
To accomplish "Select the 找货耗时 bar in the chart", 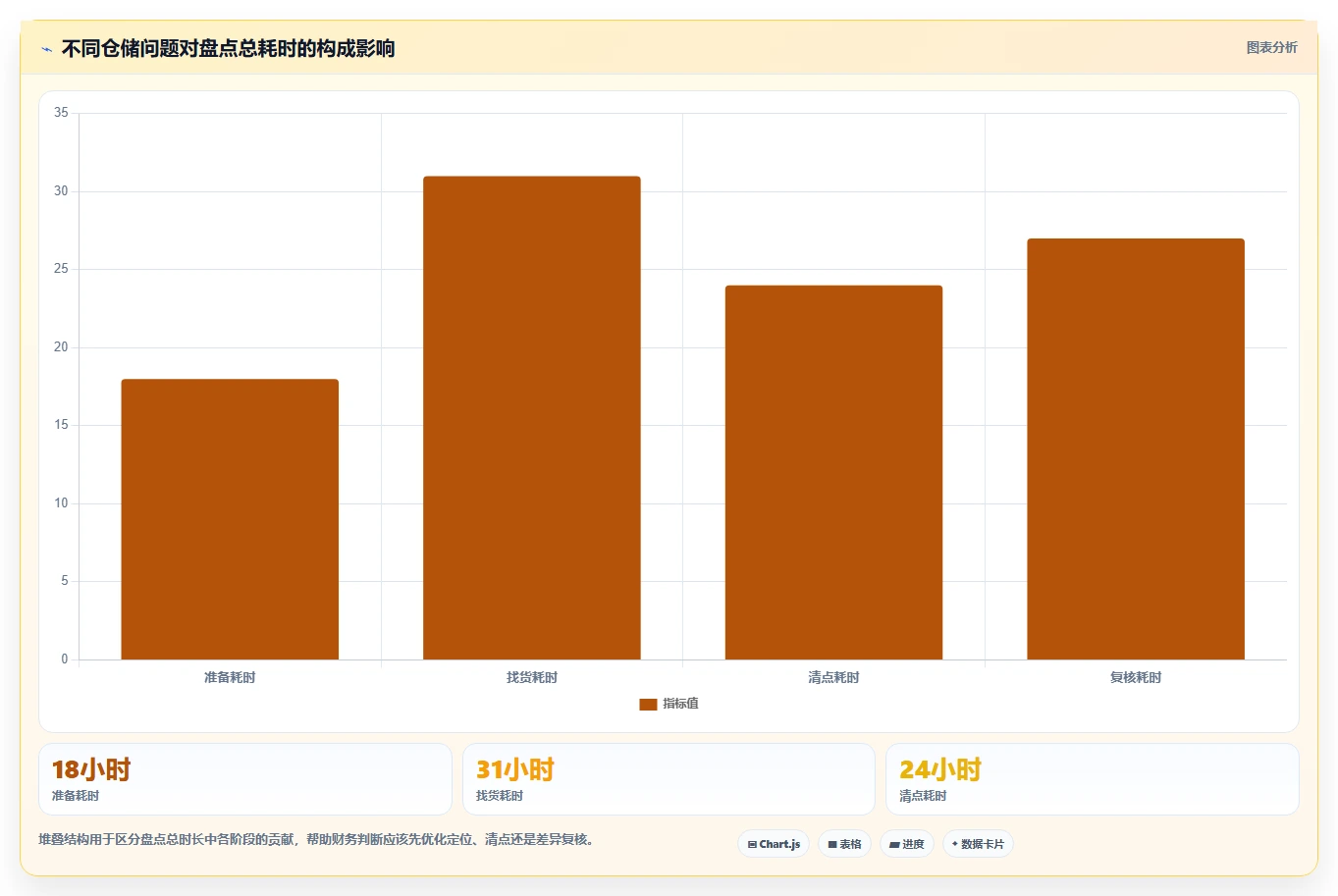I will pos(532,418).
